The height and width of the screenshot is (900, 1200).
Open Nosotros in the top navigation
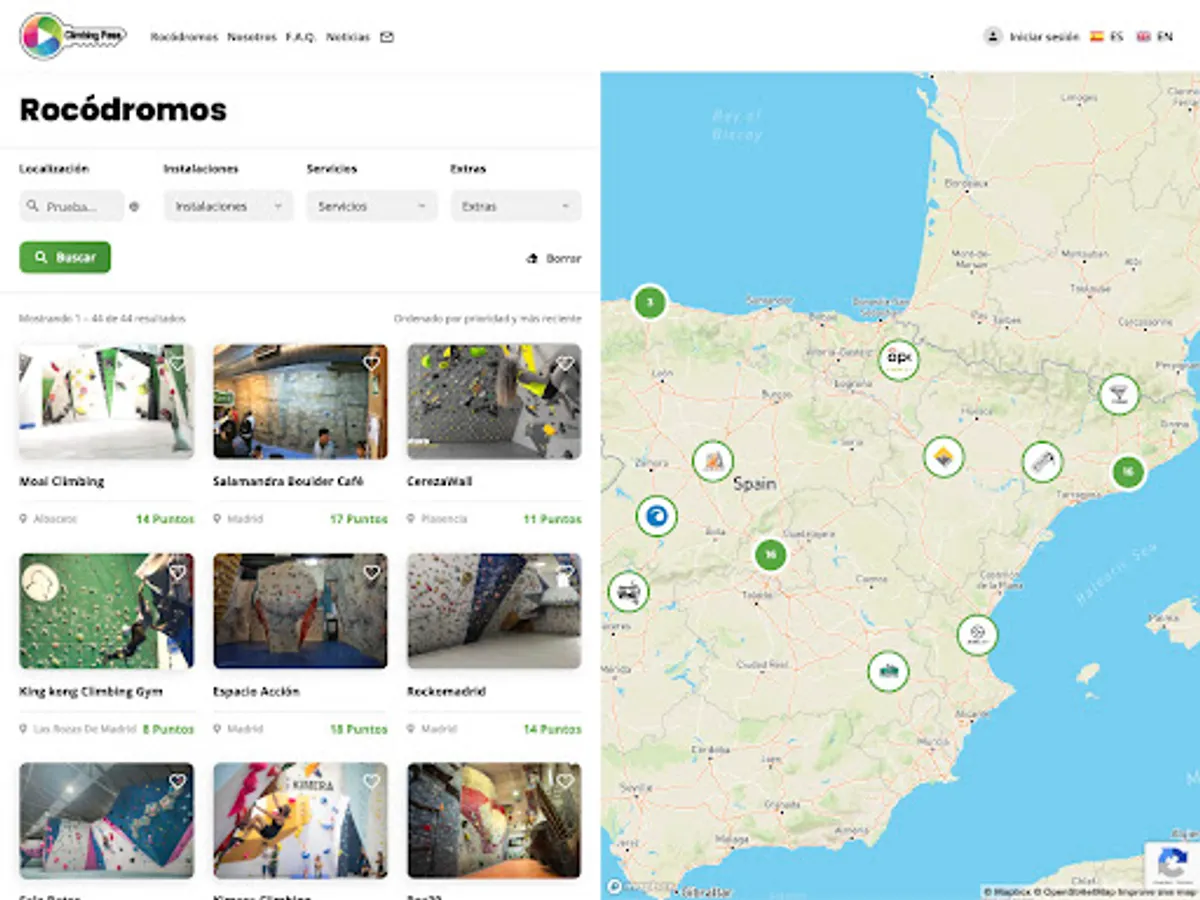click(252, 37)
